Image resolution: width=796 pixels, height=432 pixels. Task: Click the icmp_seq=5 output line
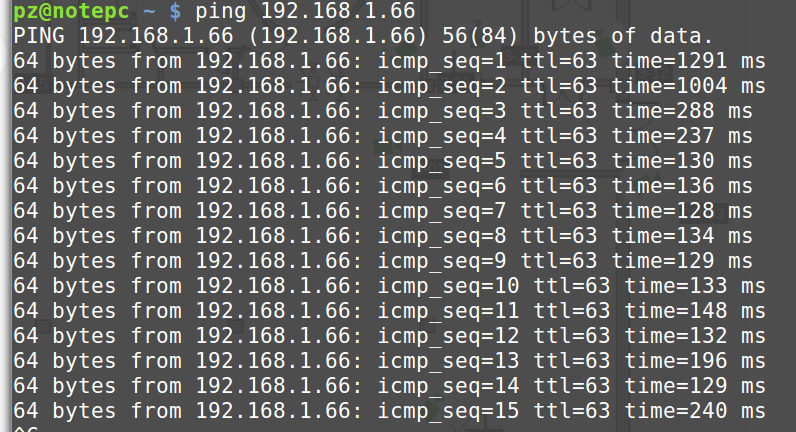click(x=382, y=161)
